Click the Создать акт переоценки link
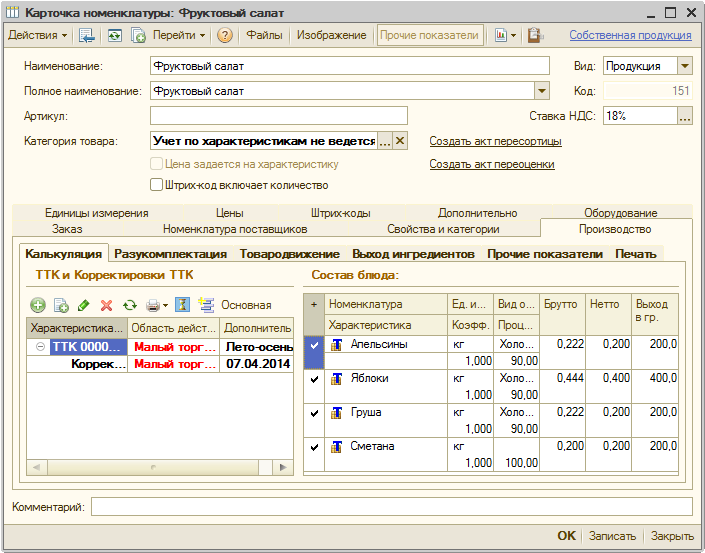 tap(492, 164)
